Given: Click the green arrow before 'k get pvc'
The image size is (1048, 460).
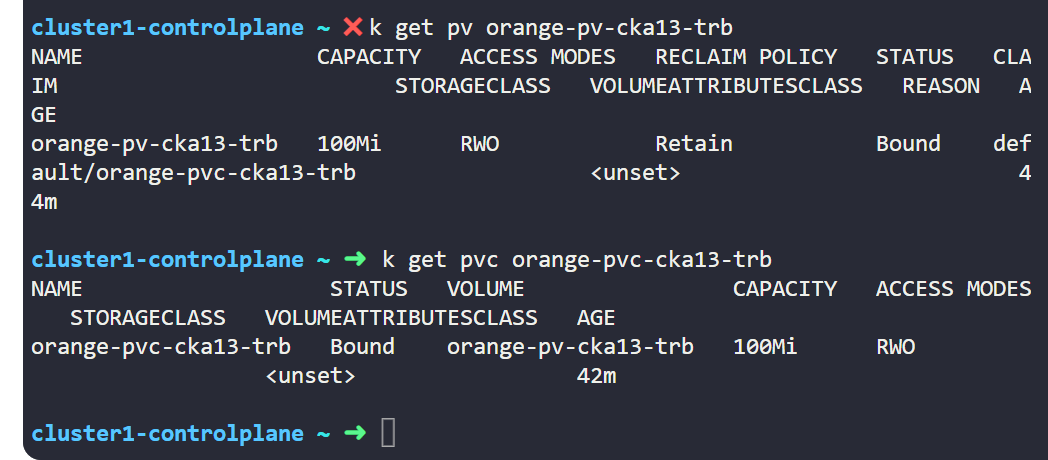Looking at the screenshot, I should point(355,260).
